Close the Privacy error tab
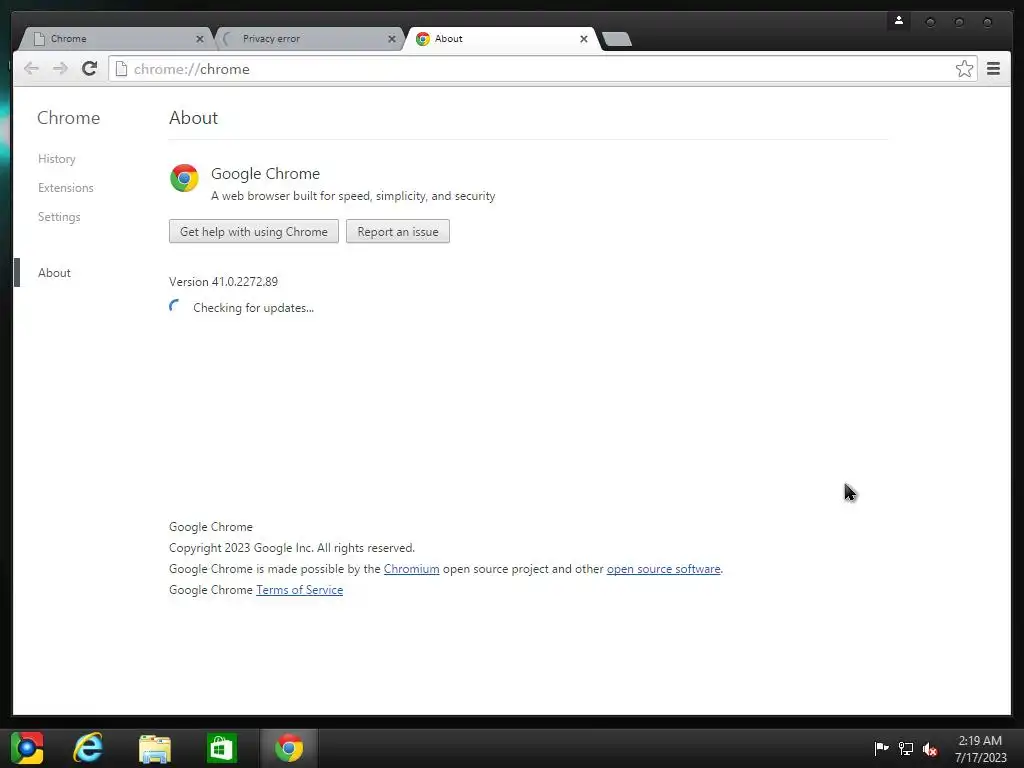The height and width of the screenshot is (768, 1024). [x=392, y=39]
